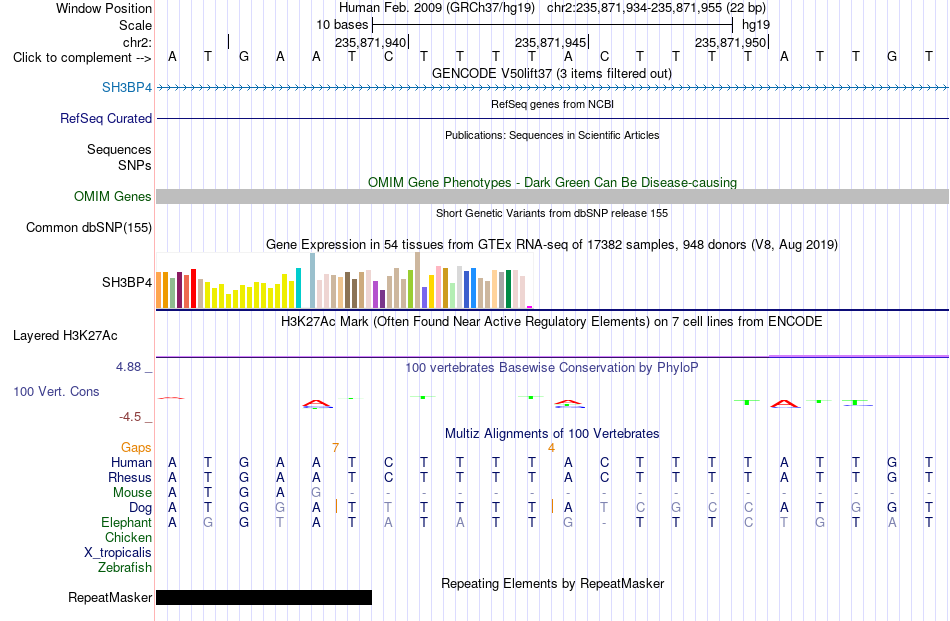The height and width of the screenshot is (621, 950).
Task: Click 'Short Genetic Variants from dbSNP release 155'
Action: coord(552,213)
